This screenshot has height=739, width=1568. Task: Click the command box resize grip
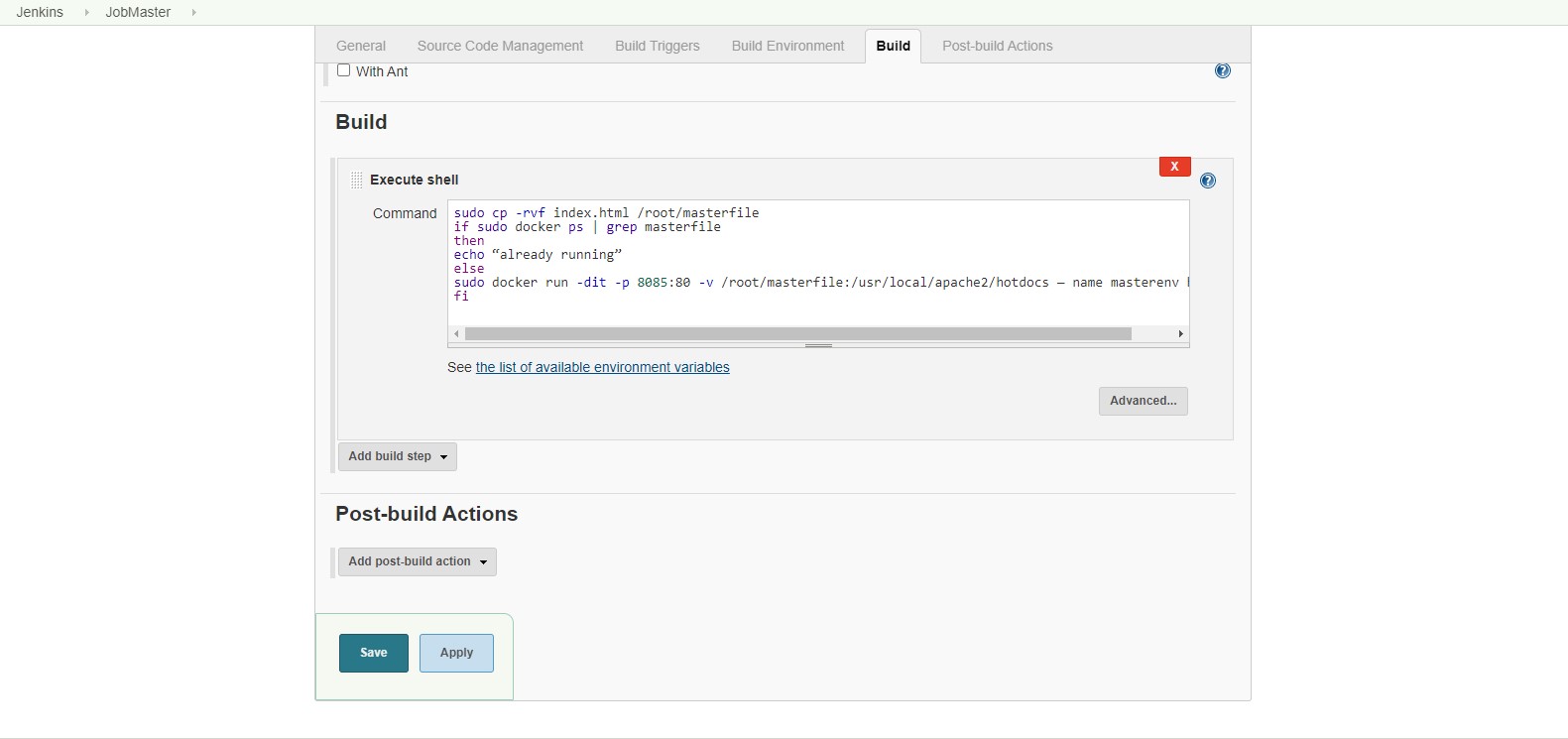[818, 345]
